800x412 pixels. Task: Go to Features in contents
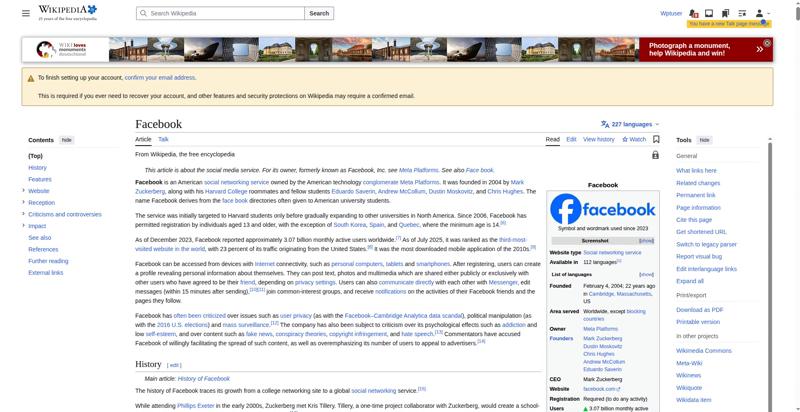40,179
